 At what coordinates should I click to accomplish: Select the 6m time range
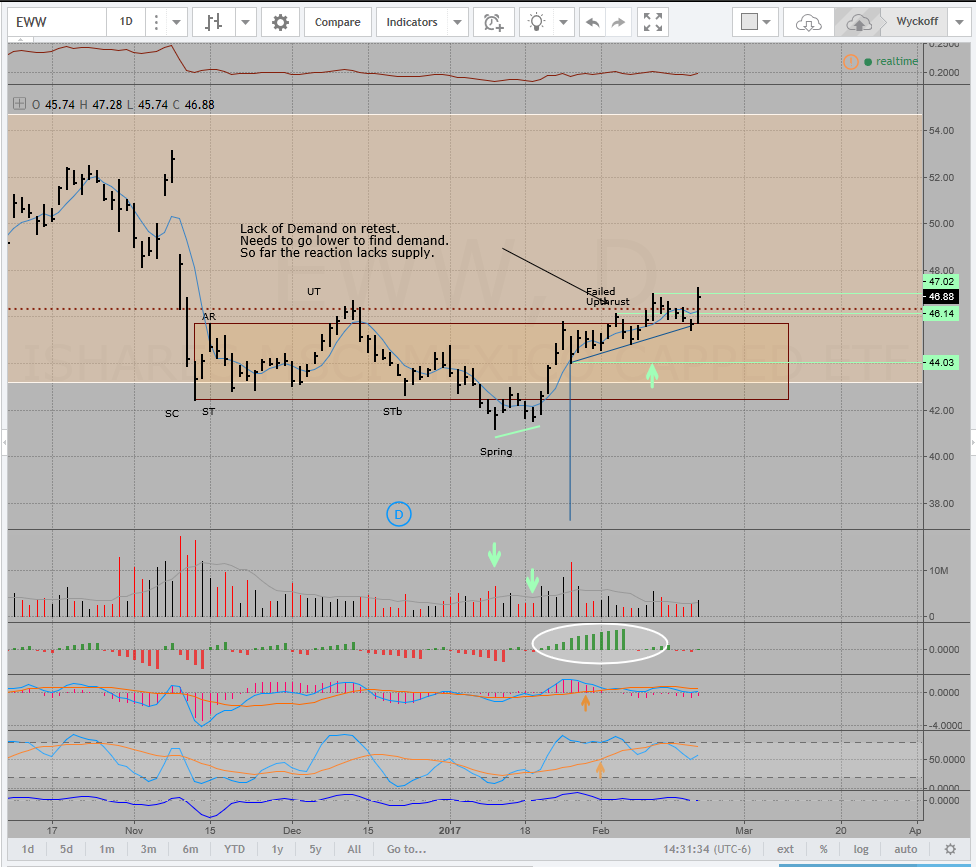coord(190,849)
